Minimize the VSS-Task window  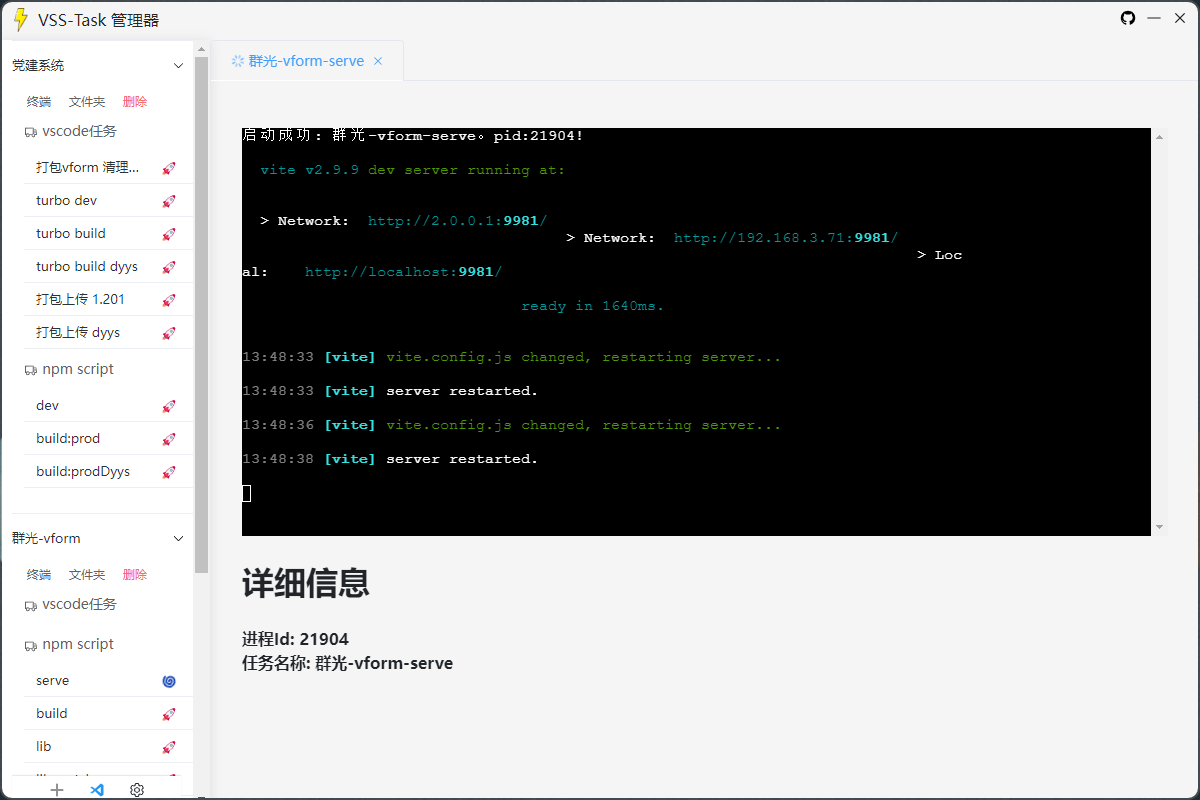coord(1154,18)
